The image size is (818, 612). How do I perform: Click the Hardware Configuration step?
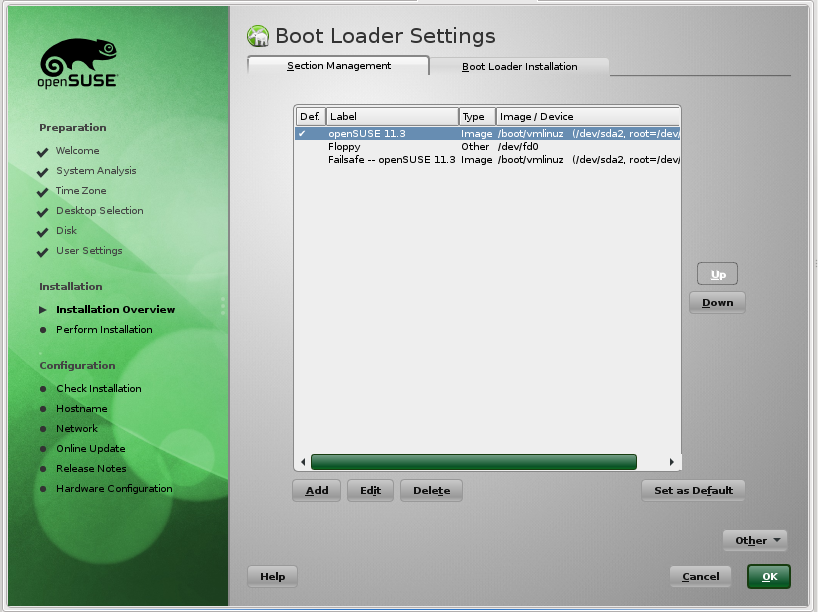click(x=114, y=489)
